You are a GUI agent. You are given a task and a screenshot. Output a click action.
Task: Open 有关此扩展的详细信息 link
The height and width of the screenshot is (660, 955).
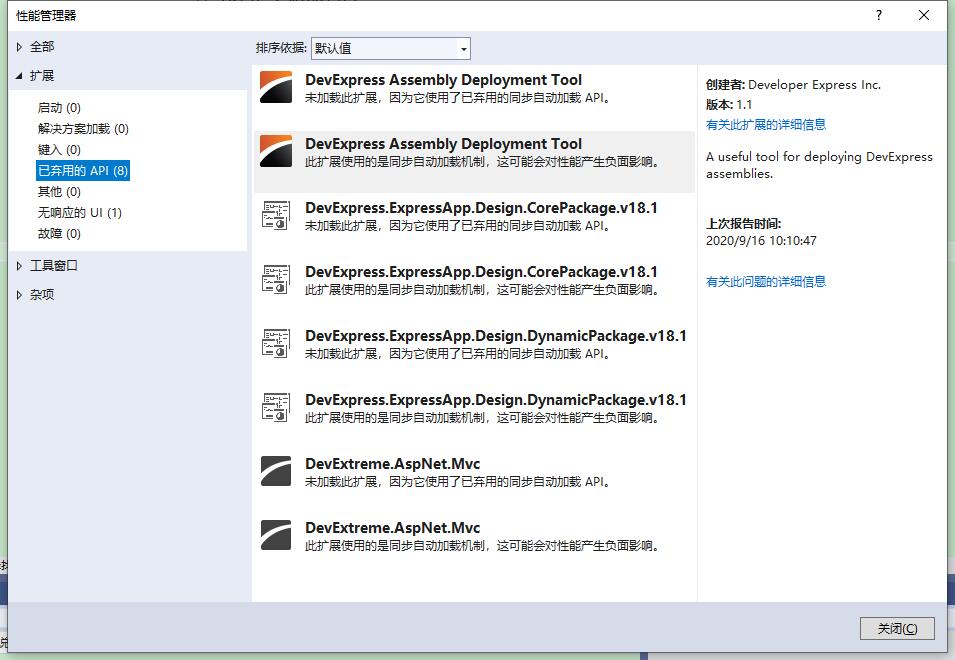click(x=766, y=125)
